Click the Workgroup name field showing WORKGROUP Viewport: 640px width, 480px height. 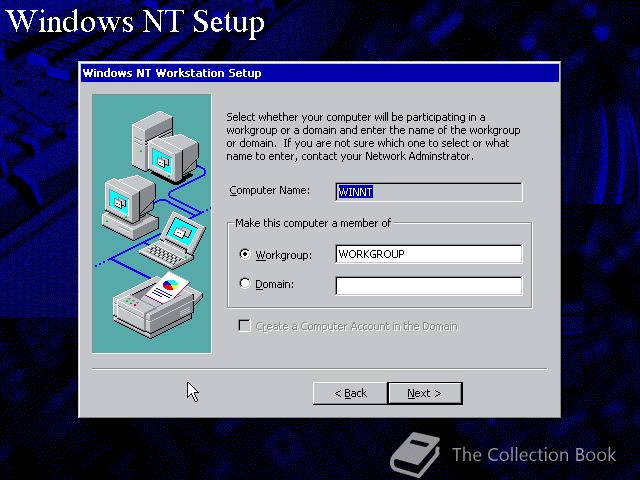click(x=429, y=254)
